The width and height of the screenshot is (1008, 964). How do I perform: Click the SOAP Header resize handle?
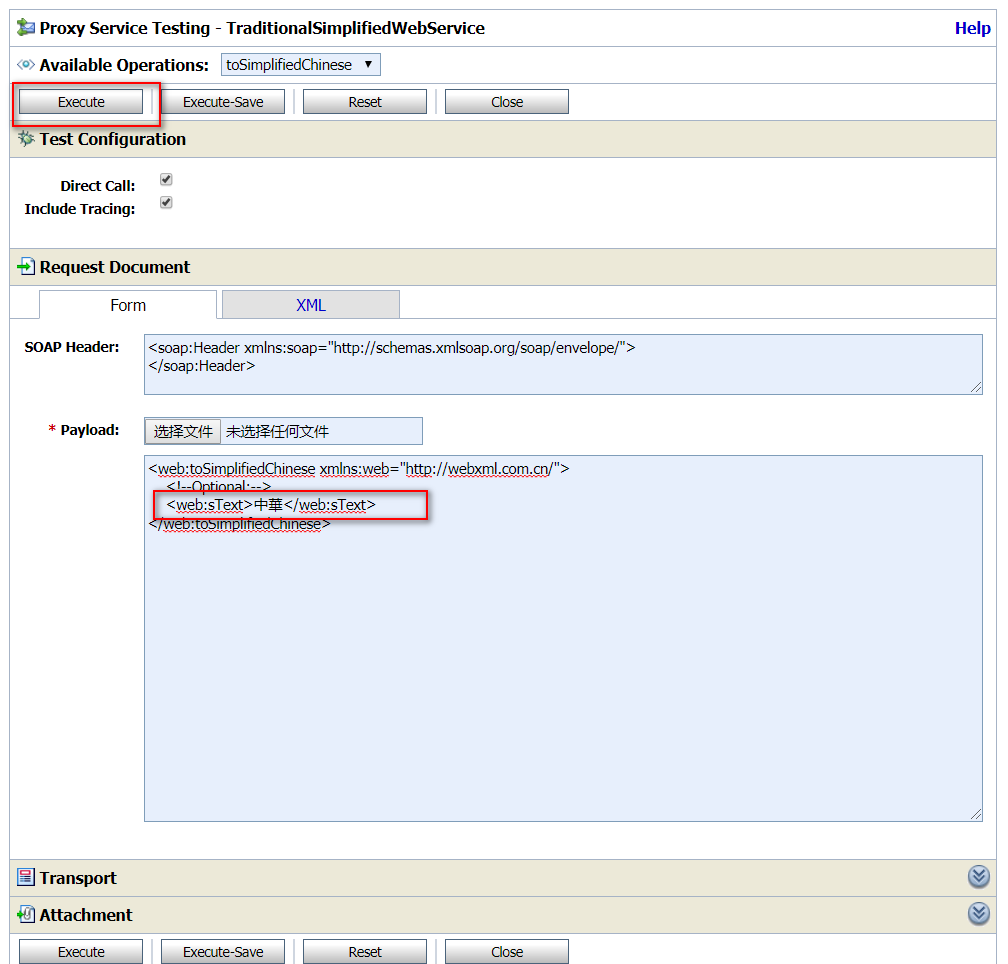(x=976, y=387)
